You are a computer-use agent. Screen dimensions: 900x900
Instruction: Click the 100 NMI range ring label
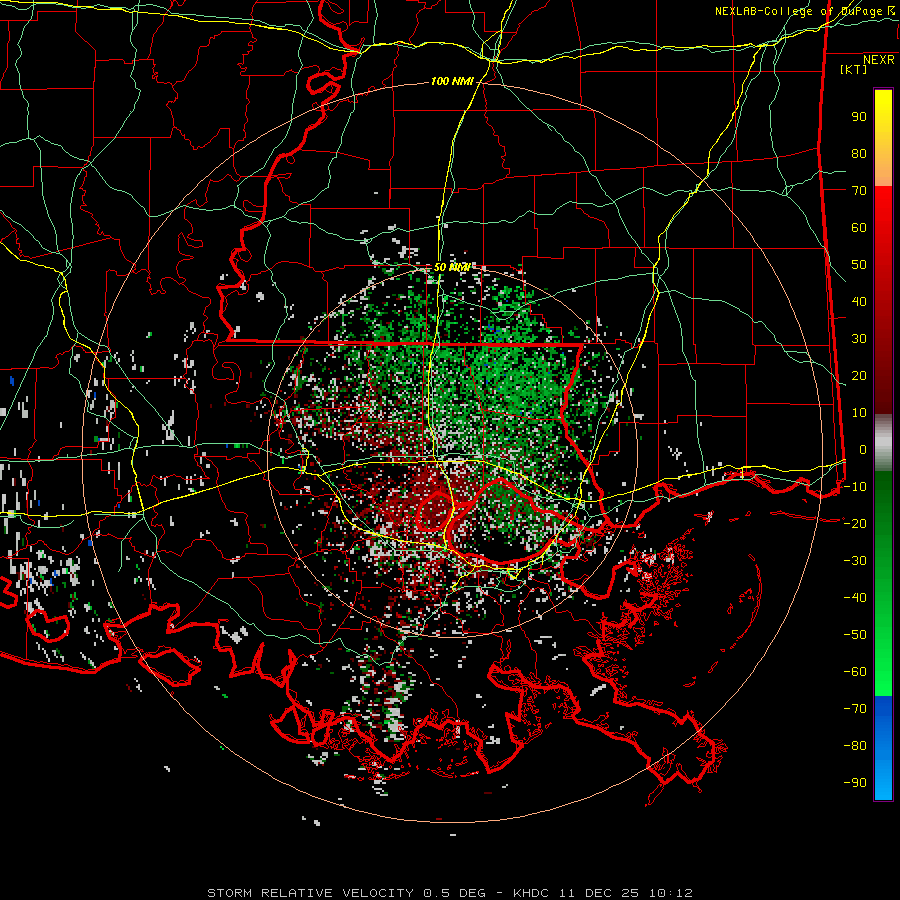(x=452, y=82)
